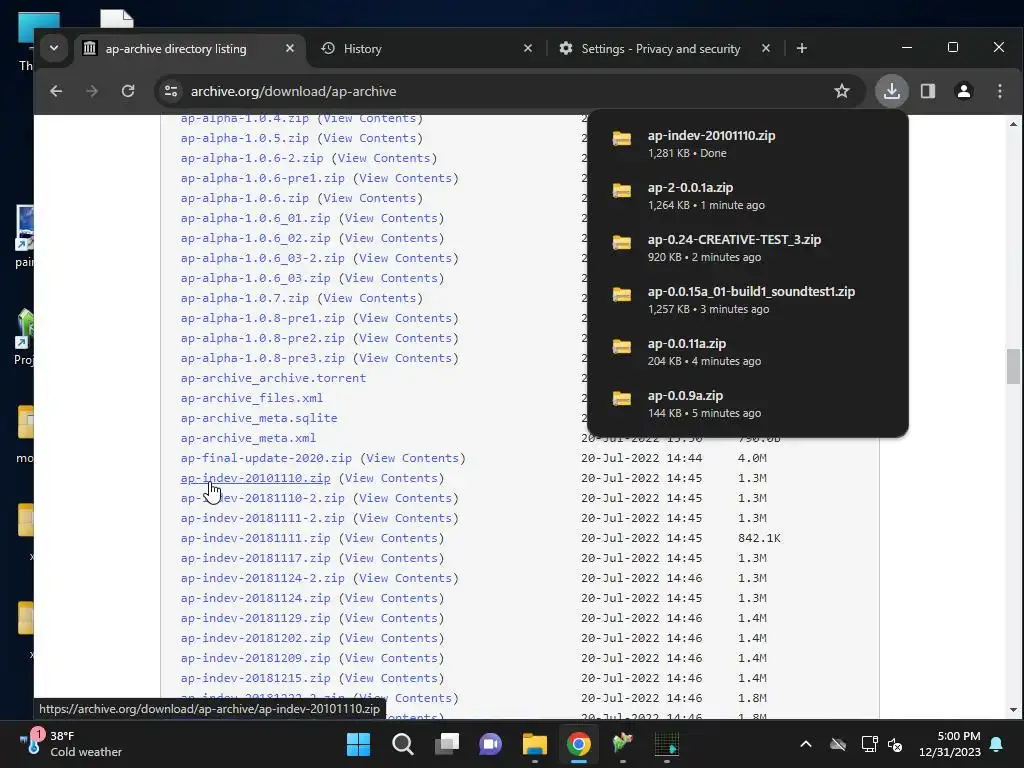The width and height of the screenshot is (1024, 768).
Task: Reload the archive.org page
Action: (x=128, y=91)
